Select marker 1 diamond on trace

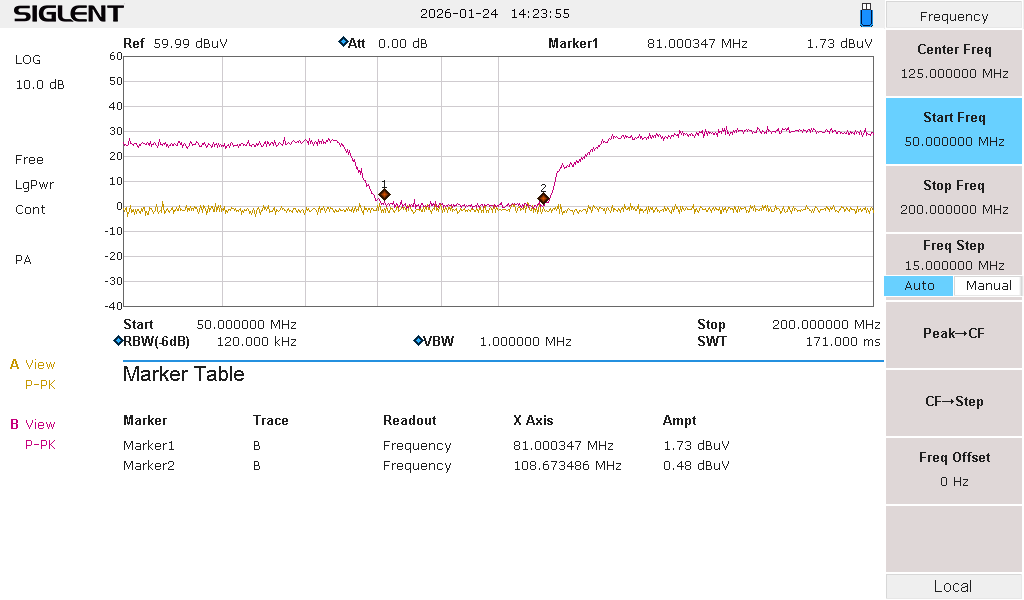(x=385, y=195)
